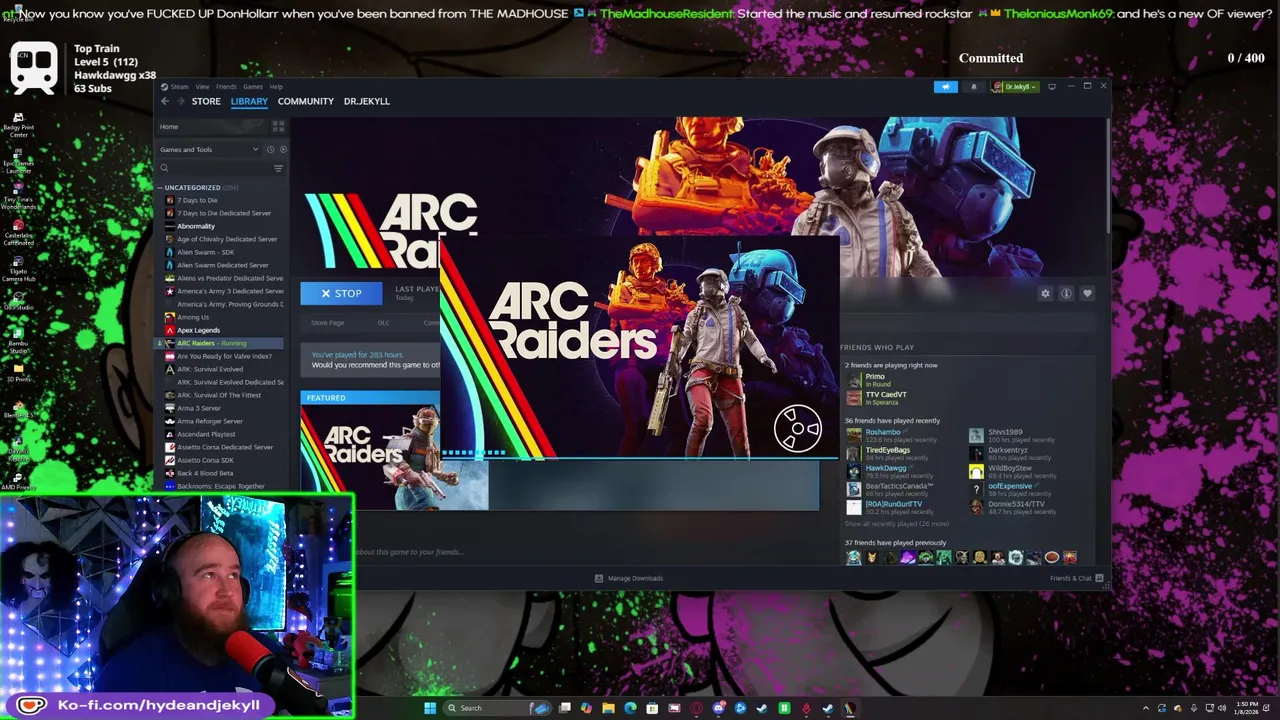Open ARC Raiders manage settings gear
This screenshot has width=1280, height=720.
pos(1045,293)
